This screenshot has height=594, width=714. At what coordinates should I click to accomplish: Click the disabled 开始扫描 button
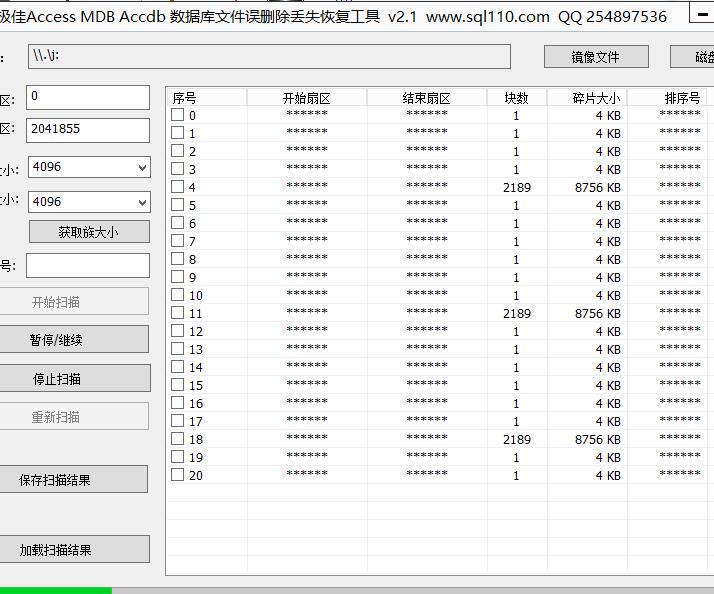73,301
